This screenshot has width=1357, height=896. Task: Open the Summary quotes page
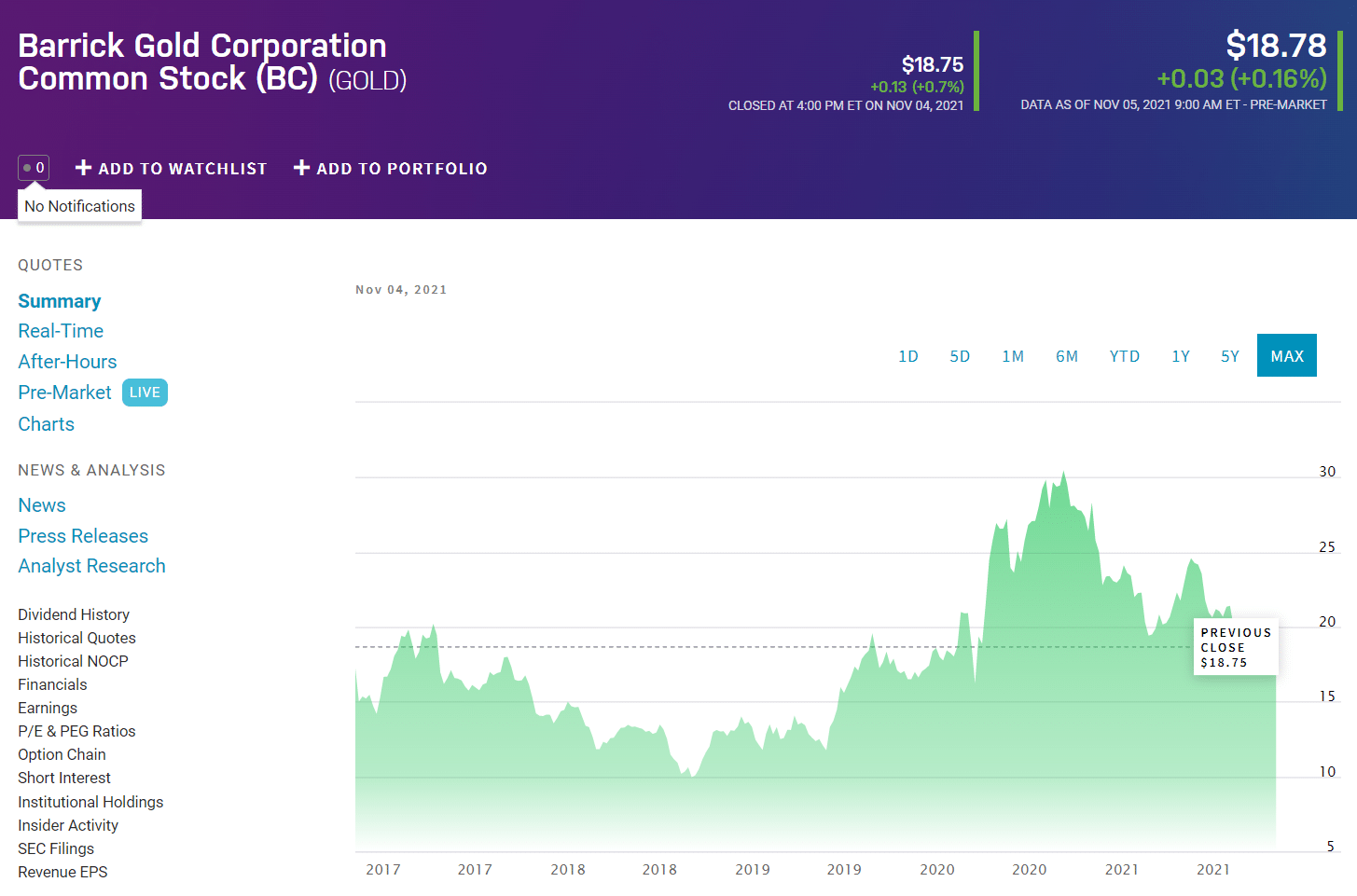[60, 301]
